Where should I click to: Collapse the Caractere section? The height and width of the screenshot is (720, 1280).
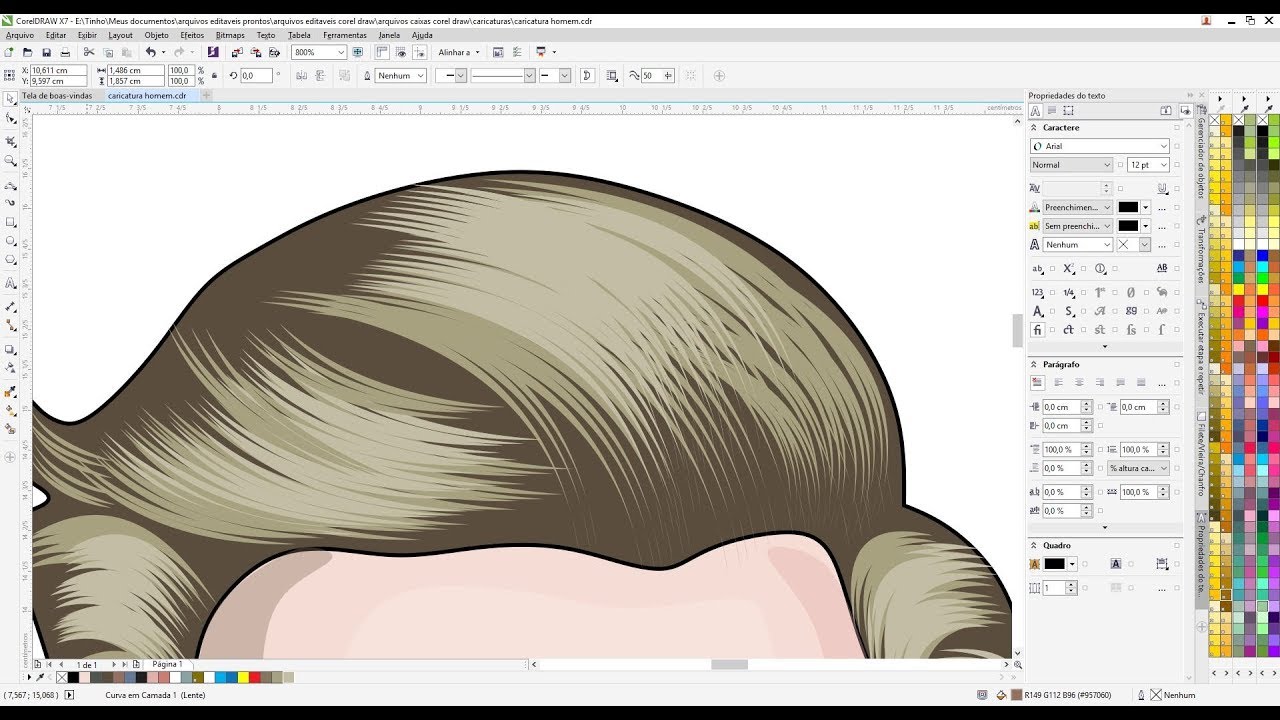(x=1034, y=128)
